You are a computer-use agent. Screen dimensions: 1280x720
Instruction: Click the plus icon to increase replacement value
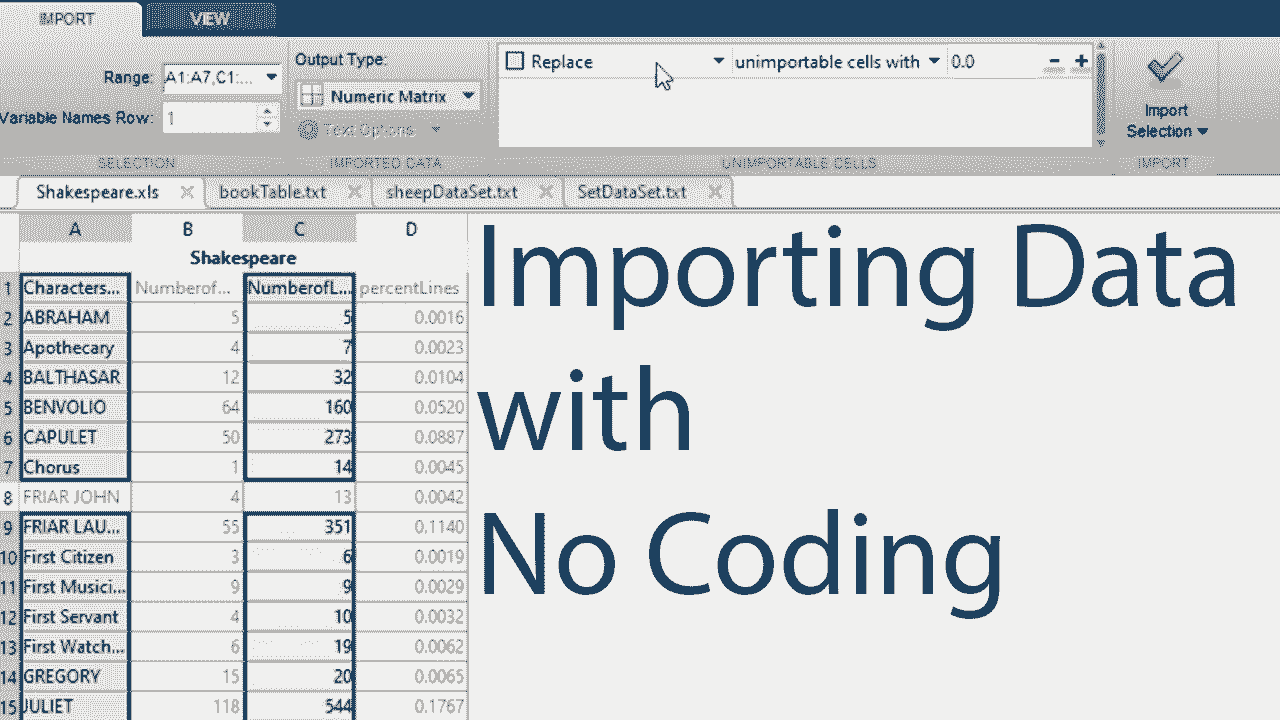point(1080,61)
